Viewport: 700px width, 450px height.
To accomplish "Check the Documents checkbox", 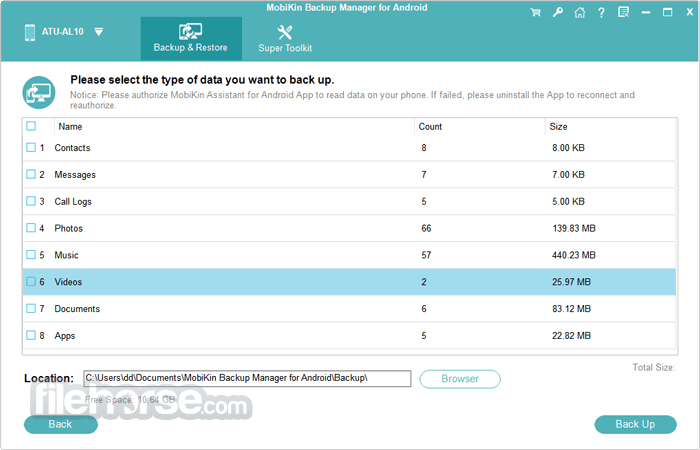I will [x=31, y=308].
